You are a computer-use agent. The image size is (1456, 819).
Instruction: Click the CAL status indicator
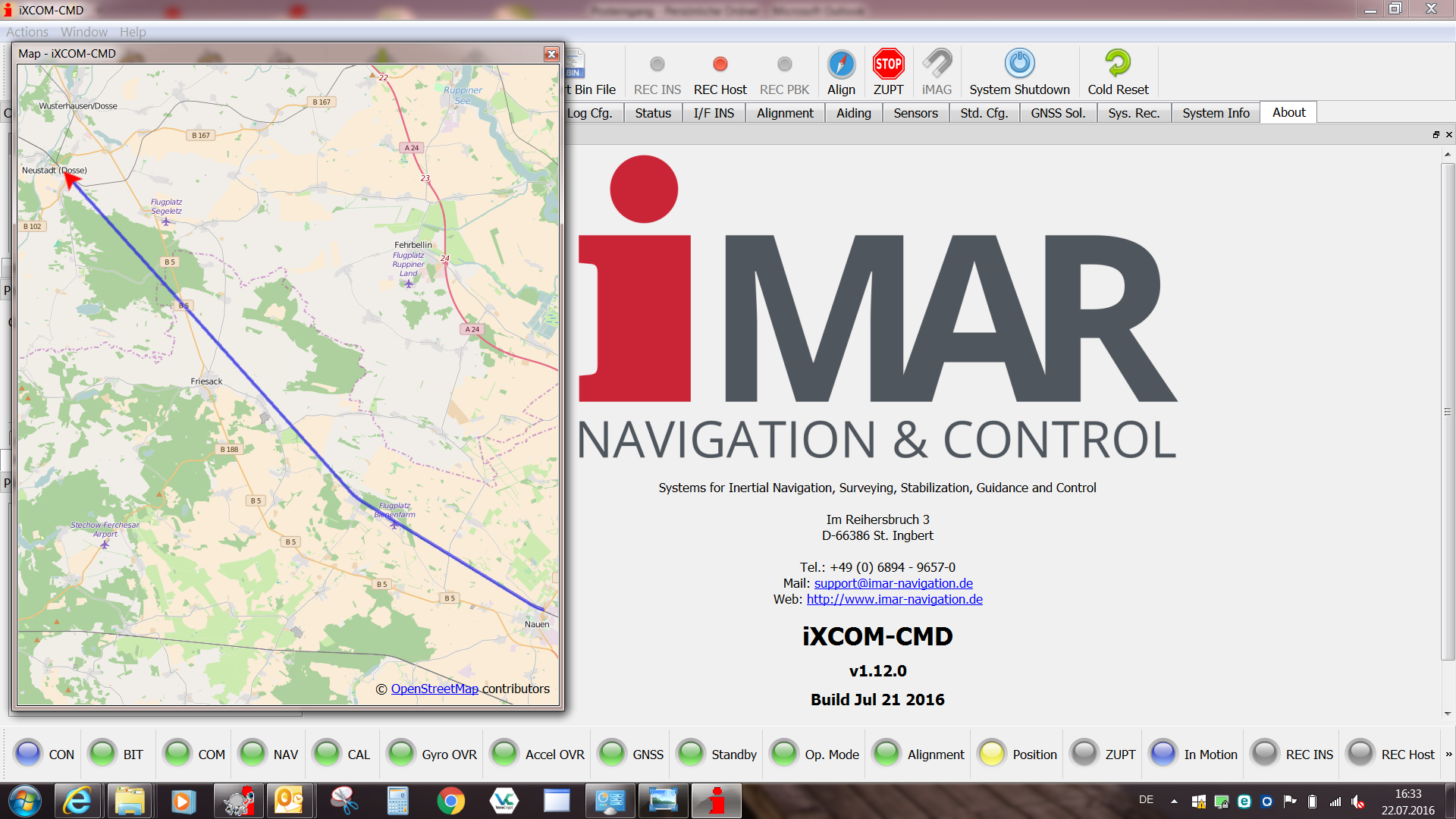pos(327,754)
